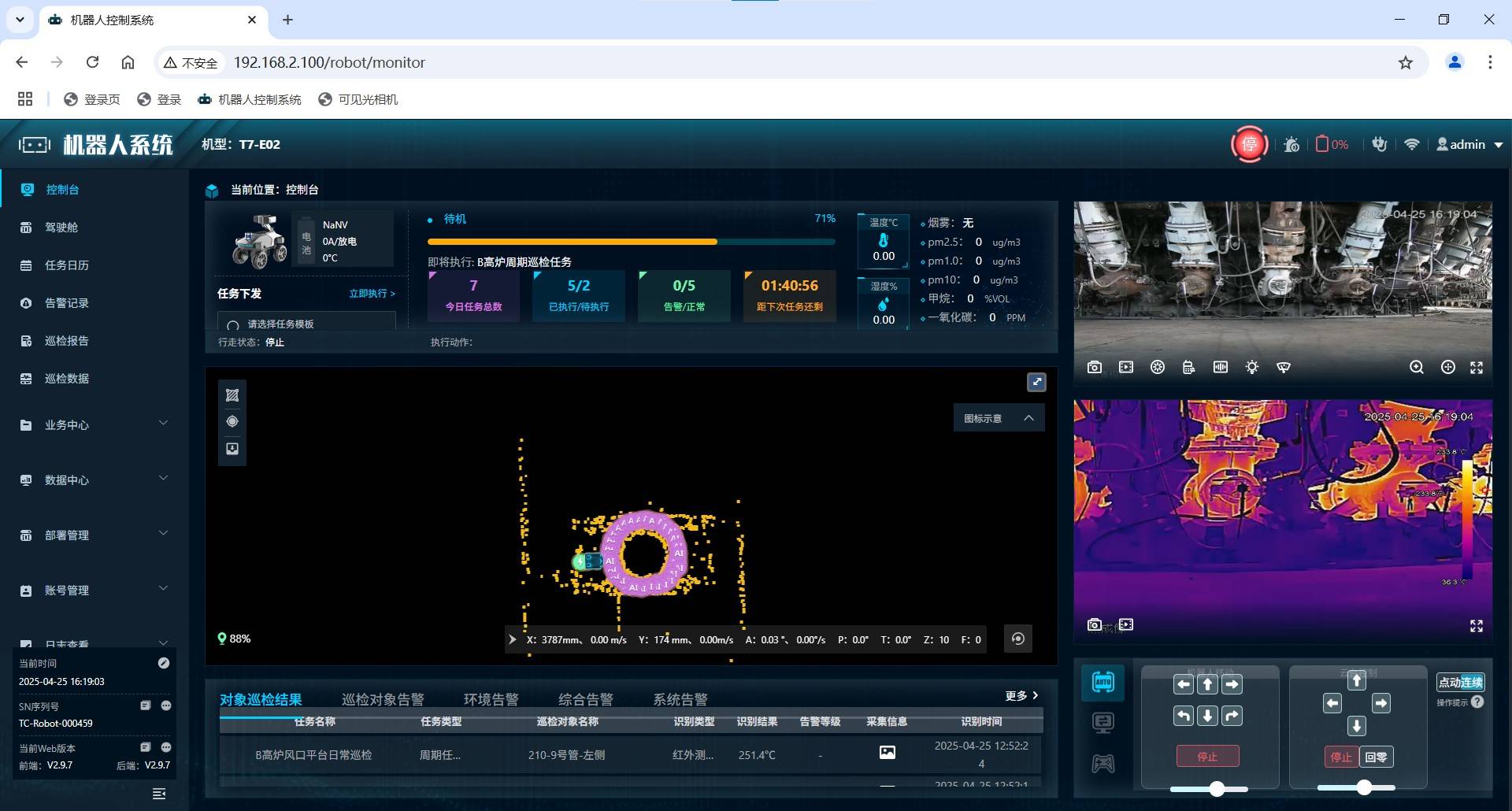Image resolution: width=1512 pixels, height=811 pixels.
Task: Switch to the 环境告警 tab
Action: tap(491, 699)
